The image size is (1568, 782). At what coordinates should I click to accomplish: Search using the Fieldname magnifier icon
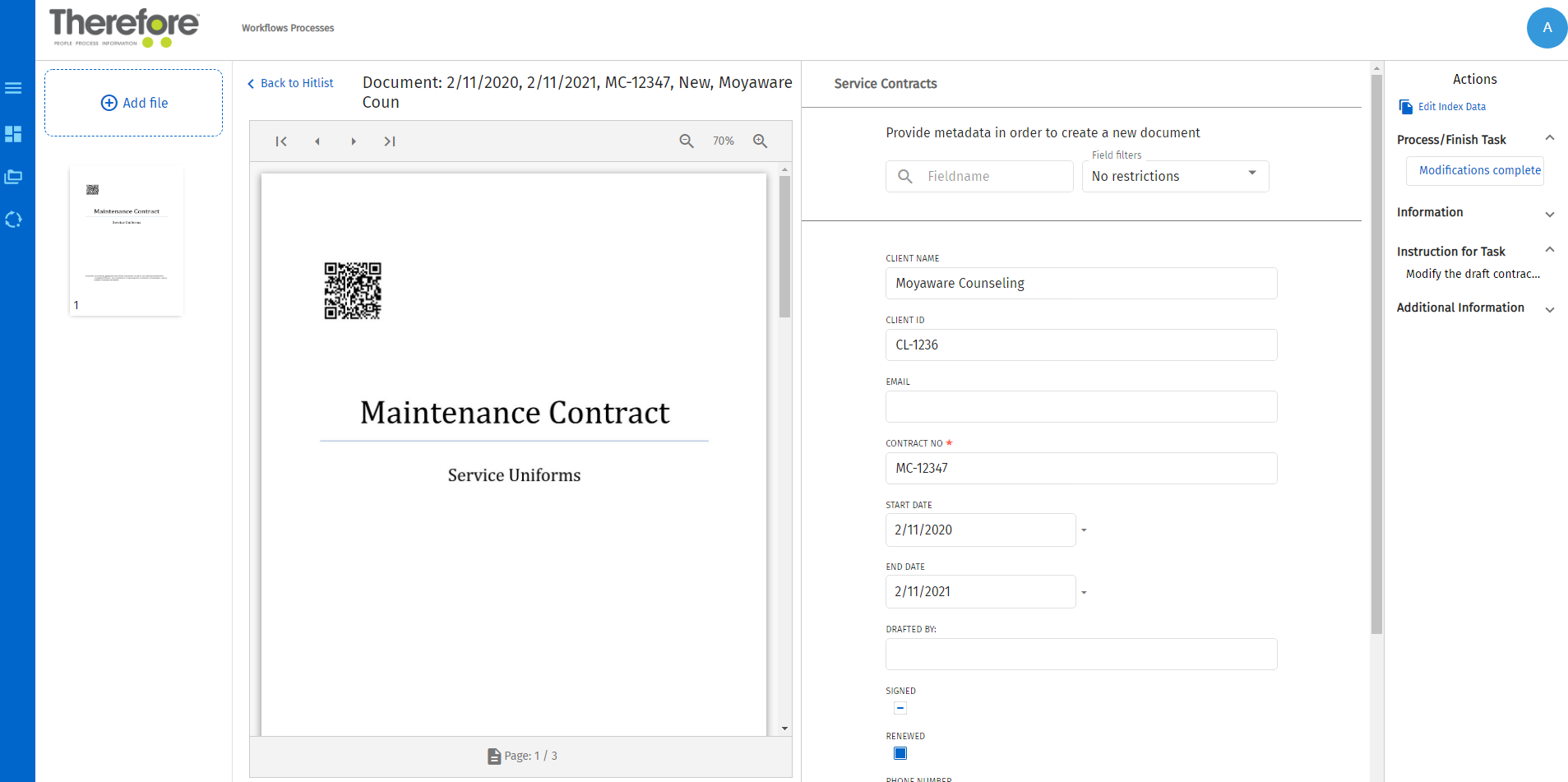(x=906, y=176)
